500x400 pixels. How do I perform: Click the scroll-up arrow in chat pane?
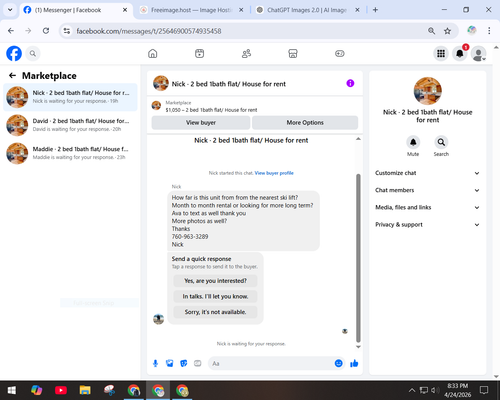tap(358, 139)
